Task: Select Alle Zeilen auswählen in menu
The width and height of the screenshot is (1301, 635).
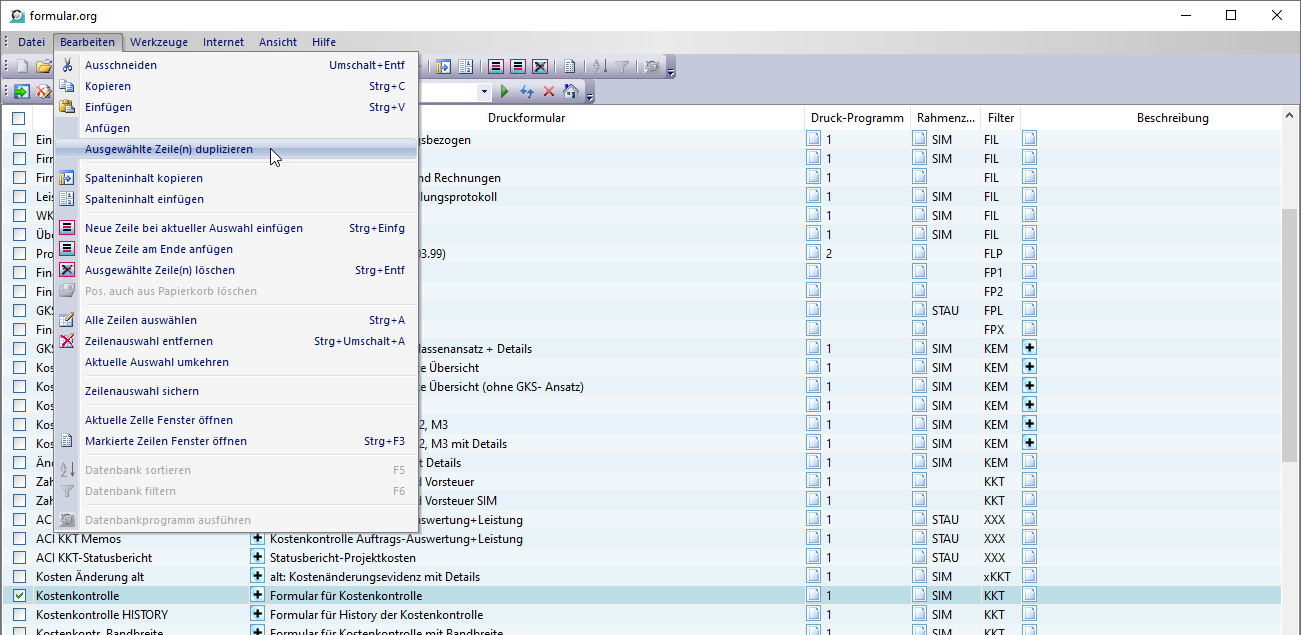Action: coord(140,320)
